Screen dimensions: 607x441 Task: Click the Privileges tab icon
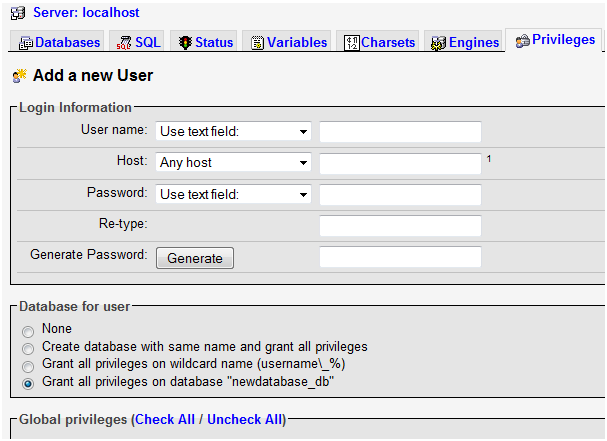(522, 41)
